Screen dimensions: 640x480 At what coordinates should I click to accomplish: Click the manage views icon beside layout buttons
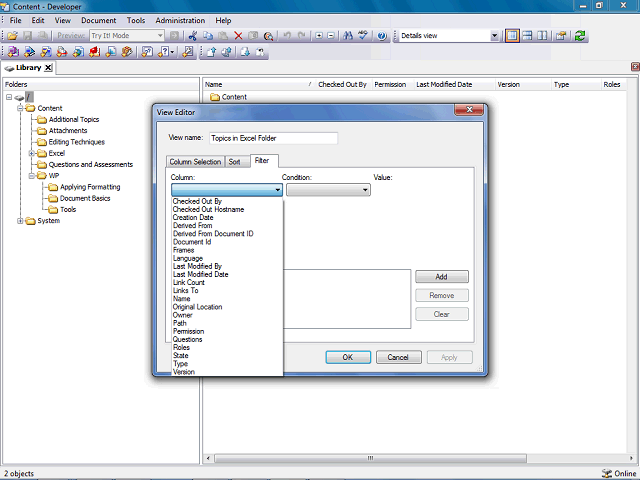tap(561, 36)
